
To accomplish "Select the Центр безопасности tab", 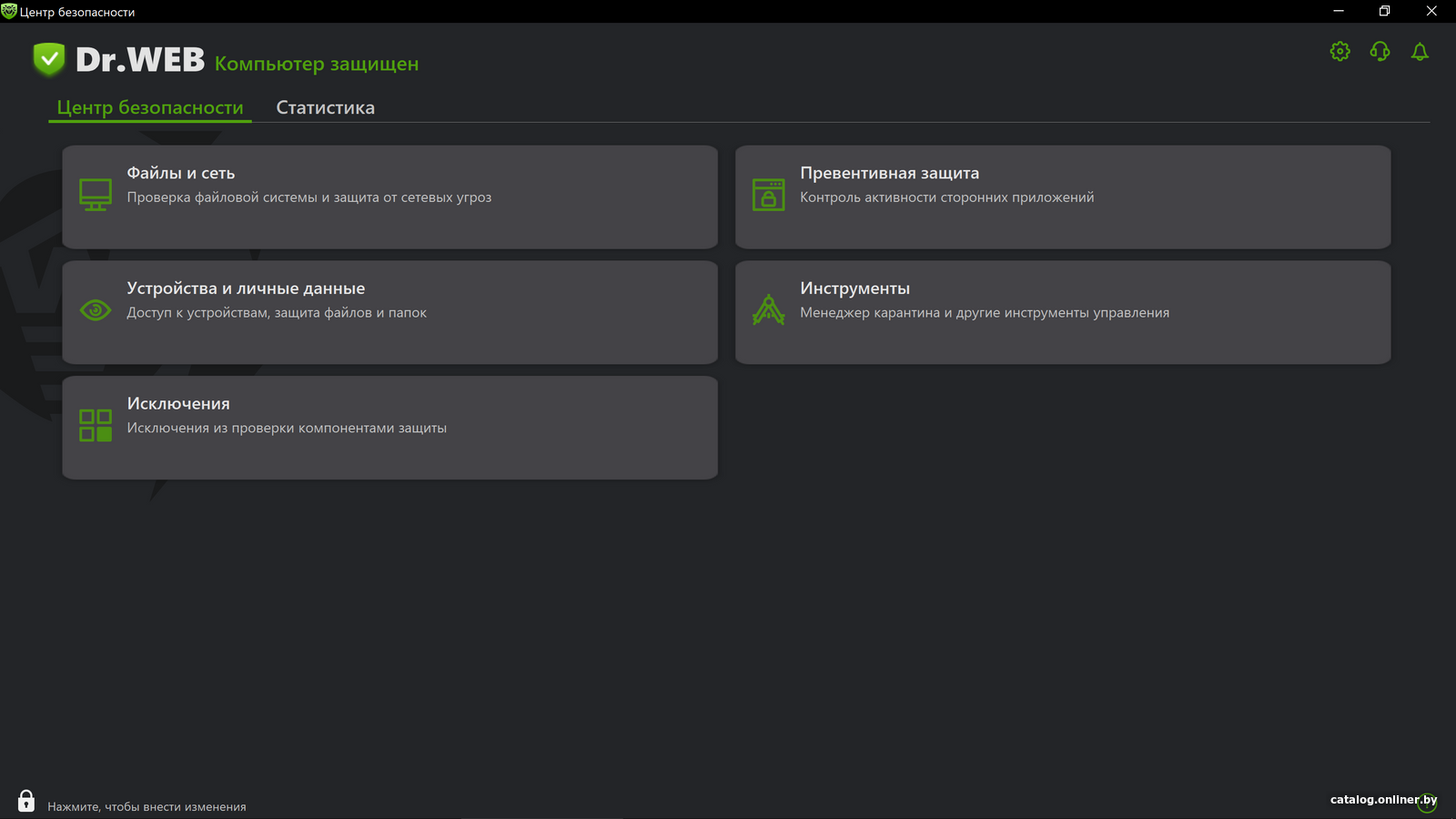I will coord(150,107).
